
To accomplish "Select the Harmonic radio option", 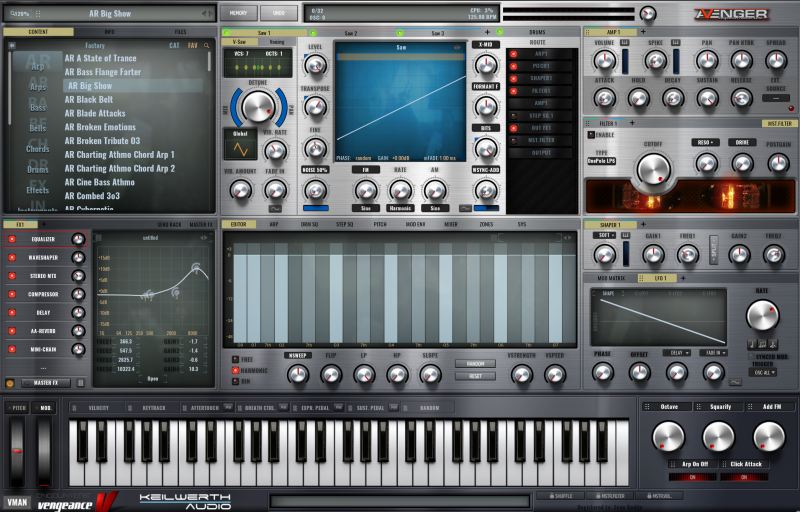I will click(236, 370).
